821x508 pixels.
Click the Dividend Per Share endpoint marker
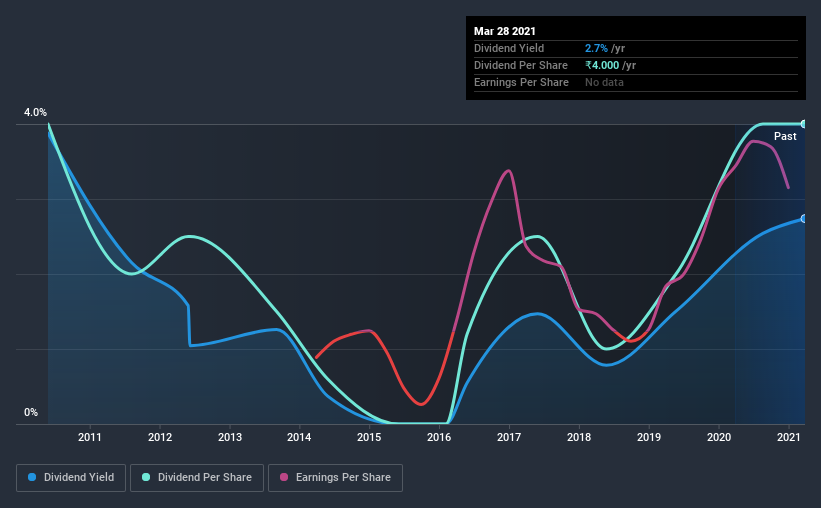point(803,124)
